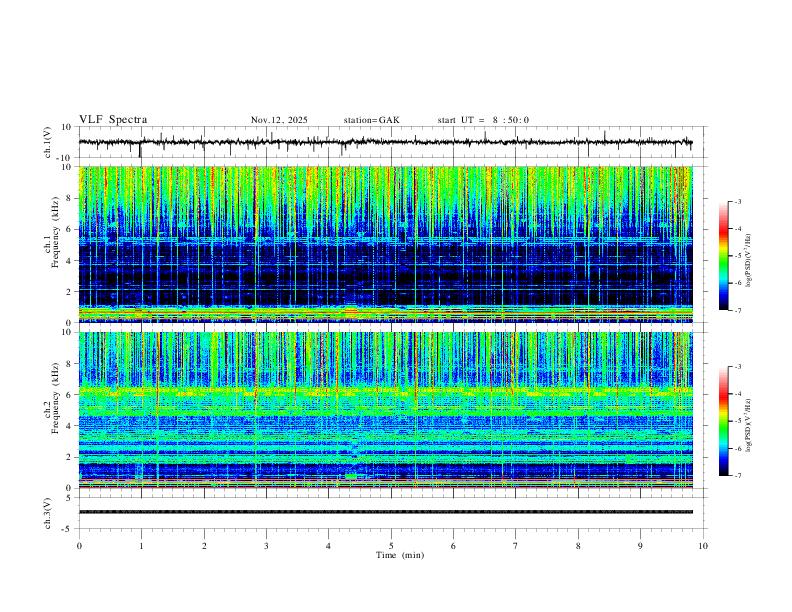This screenshot has width=792, height=612.
Task: Select the ch.1 "Frequency (kHz)" axis label
Action: [x=55, y=233]
